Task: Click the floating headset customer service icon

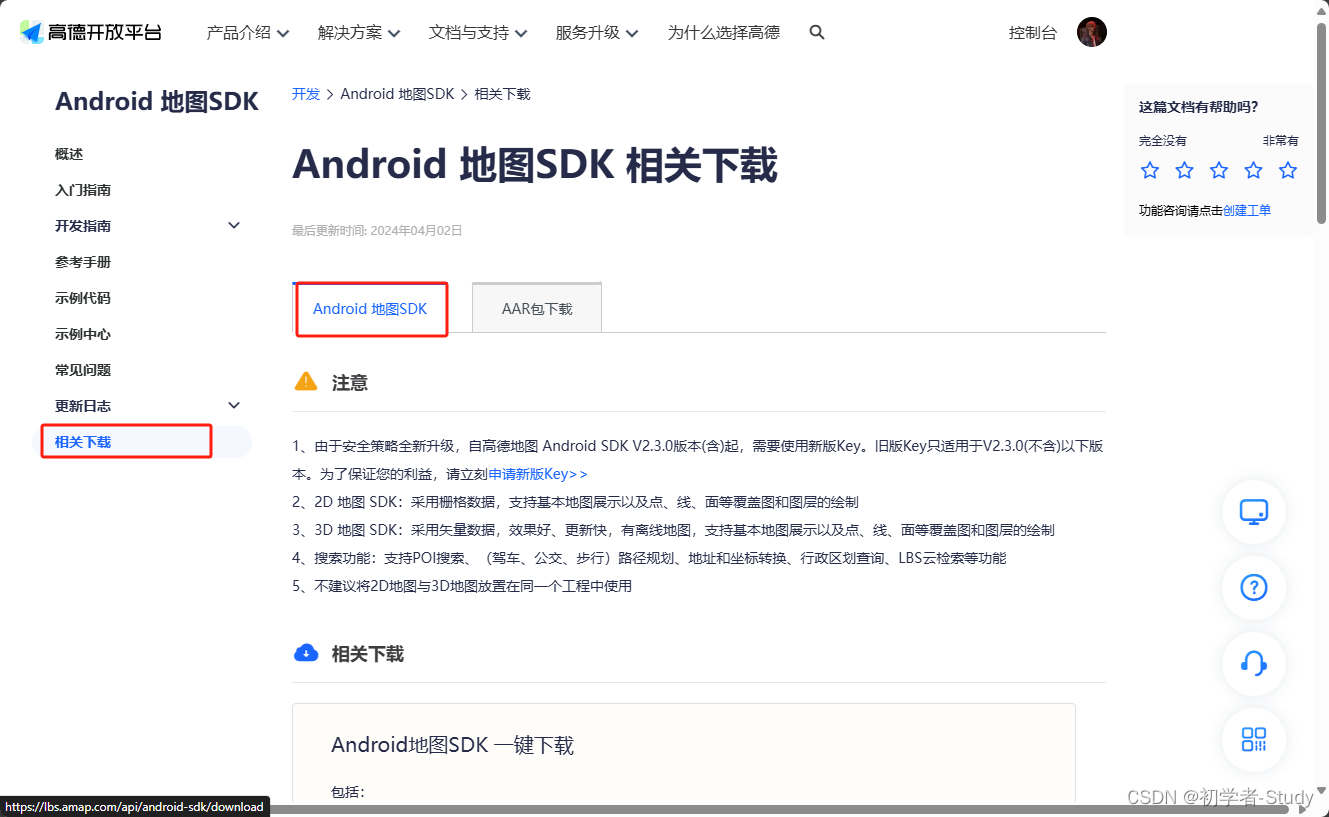Action: point(1254,663)
